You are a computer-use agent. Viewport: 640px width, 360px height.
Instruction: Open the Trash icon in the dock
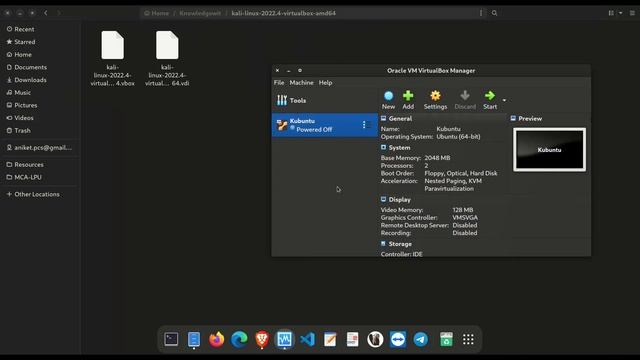click(446, 339)
